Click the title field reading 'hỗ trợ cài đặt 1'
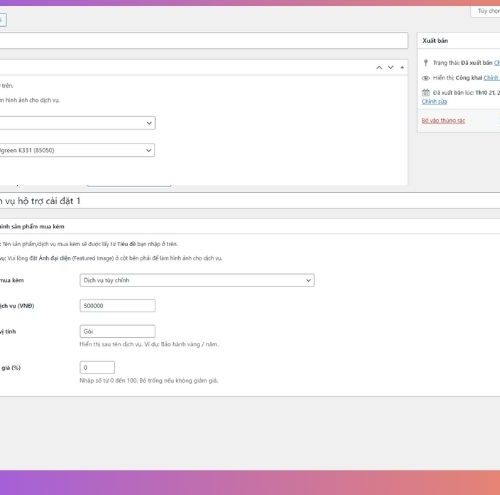The height and width of the screenshot is (495, 500). (x=250, y=201)
